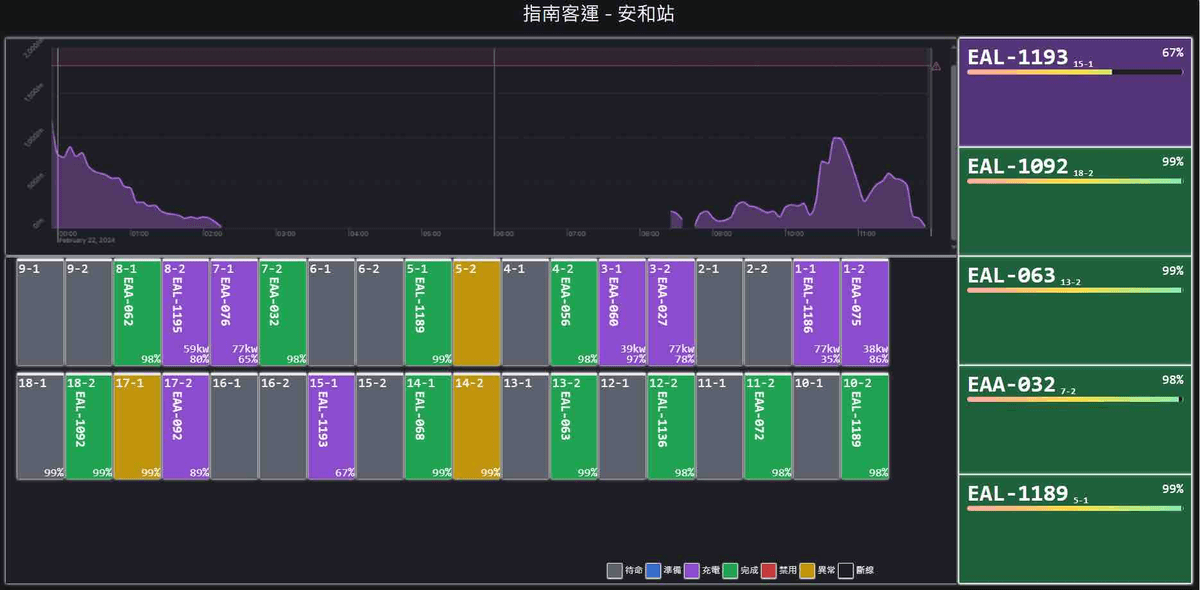Viewport: 1200px width, 590px height.
Task: Click the blue 準備 legend swatch
Action: pos(653,571)
